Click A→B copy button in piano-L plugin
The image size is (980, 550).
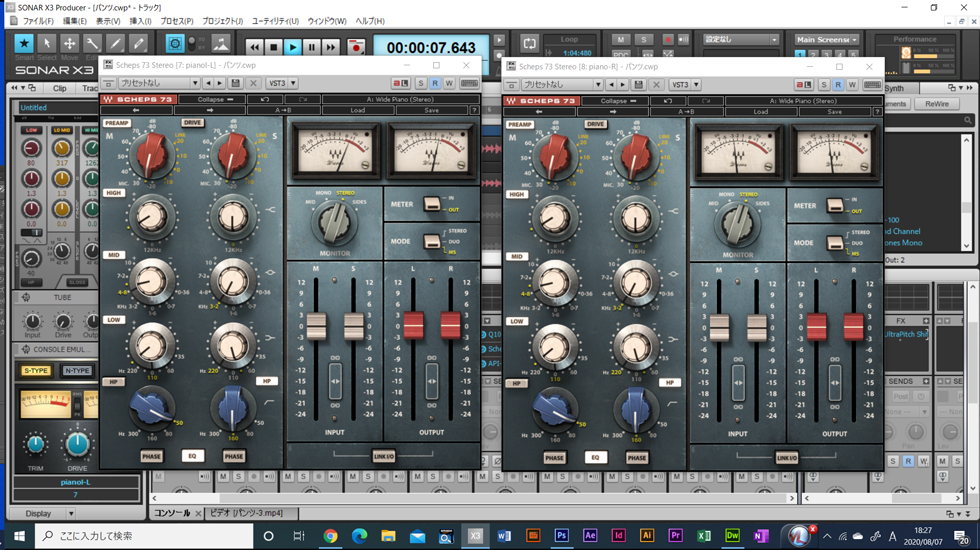(283, 110)
